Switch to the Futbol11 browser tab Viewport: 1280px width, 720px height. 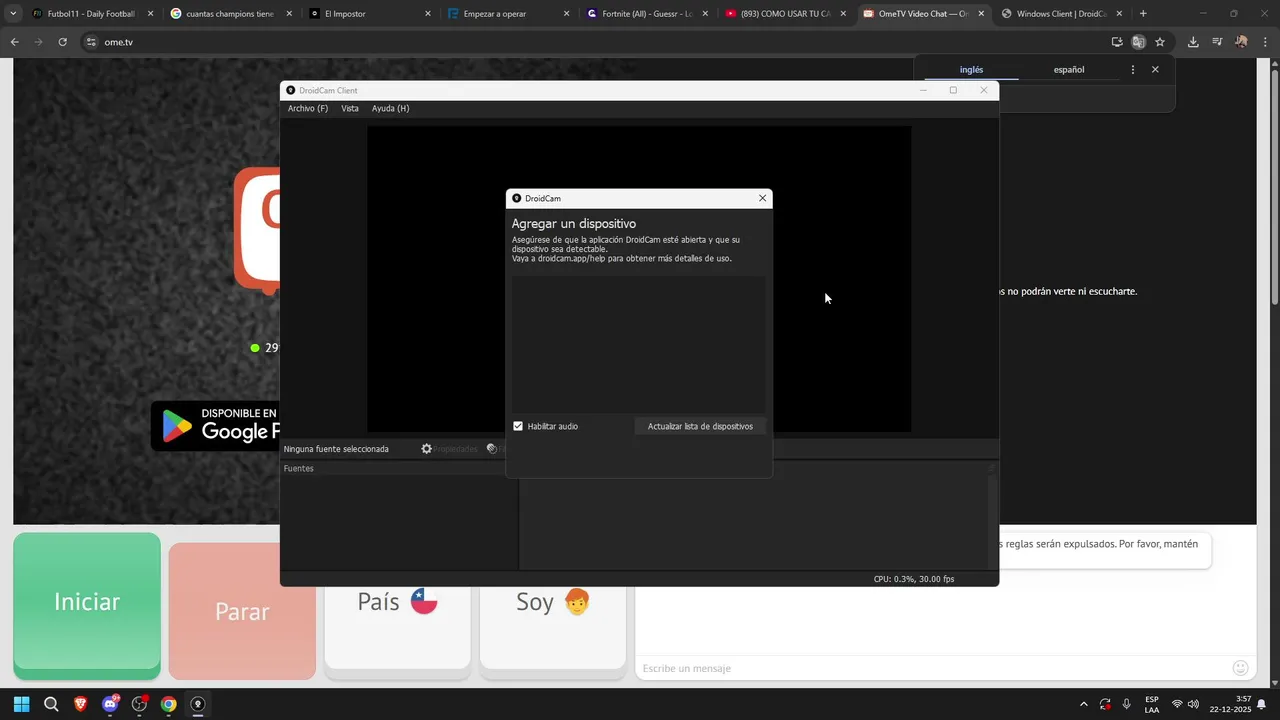coord(90,14)
